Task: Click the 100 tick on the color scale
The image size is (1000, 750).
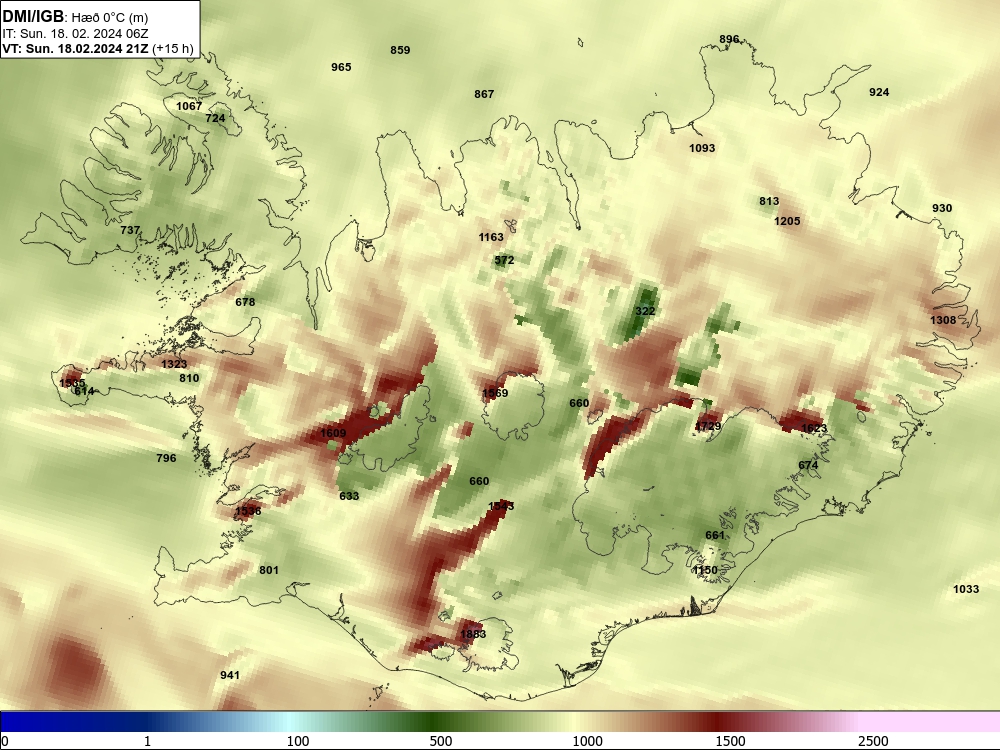Action: (x=298, y=741)
